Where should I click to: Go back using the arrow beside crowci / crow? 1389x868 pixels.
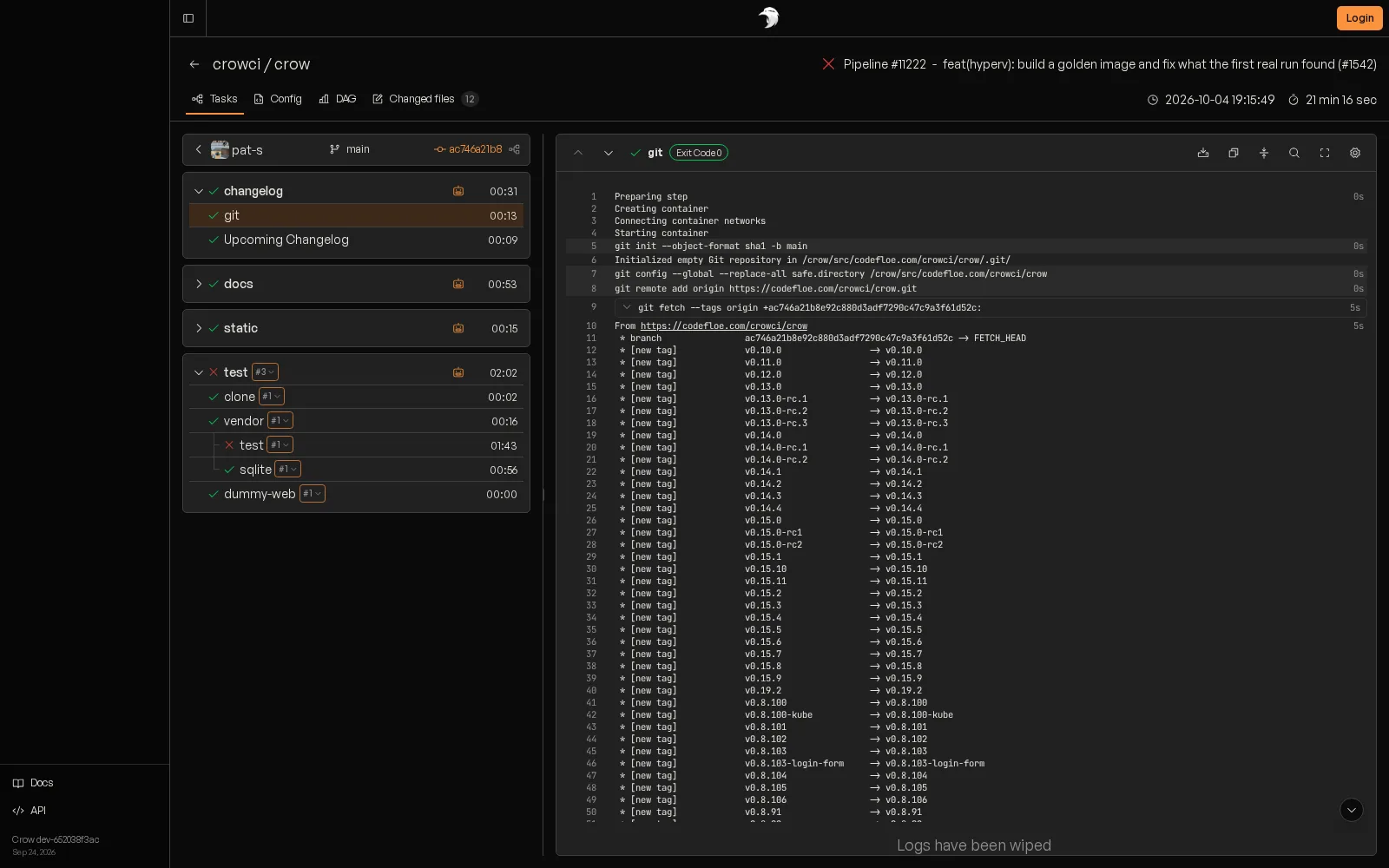pos(194,64)
